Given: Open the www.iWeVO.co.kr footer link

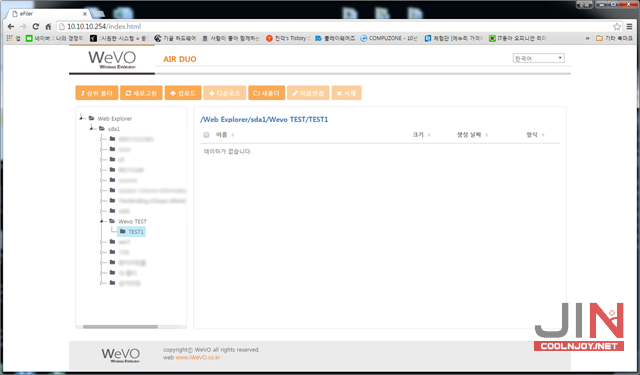Looking at the screenshot, I should click(x=198, y=357).
